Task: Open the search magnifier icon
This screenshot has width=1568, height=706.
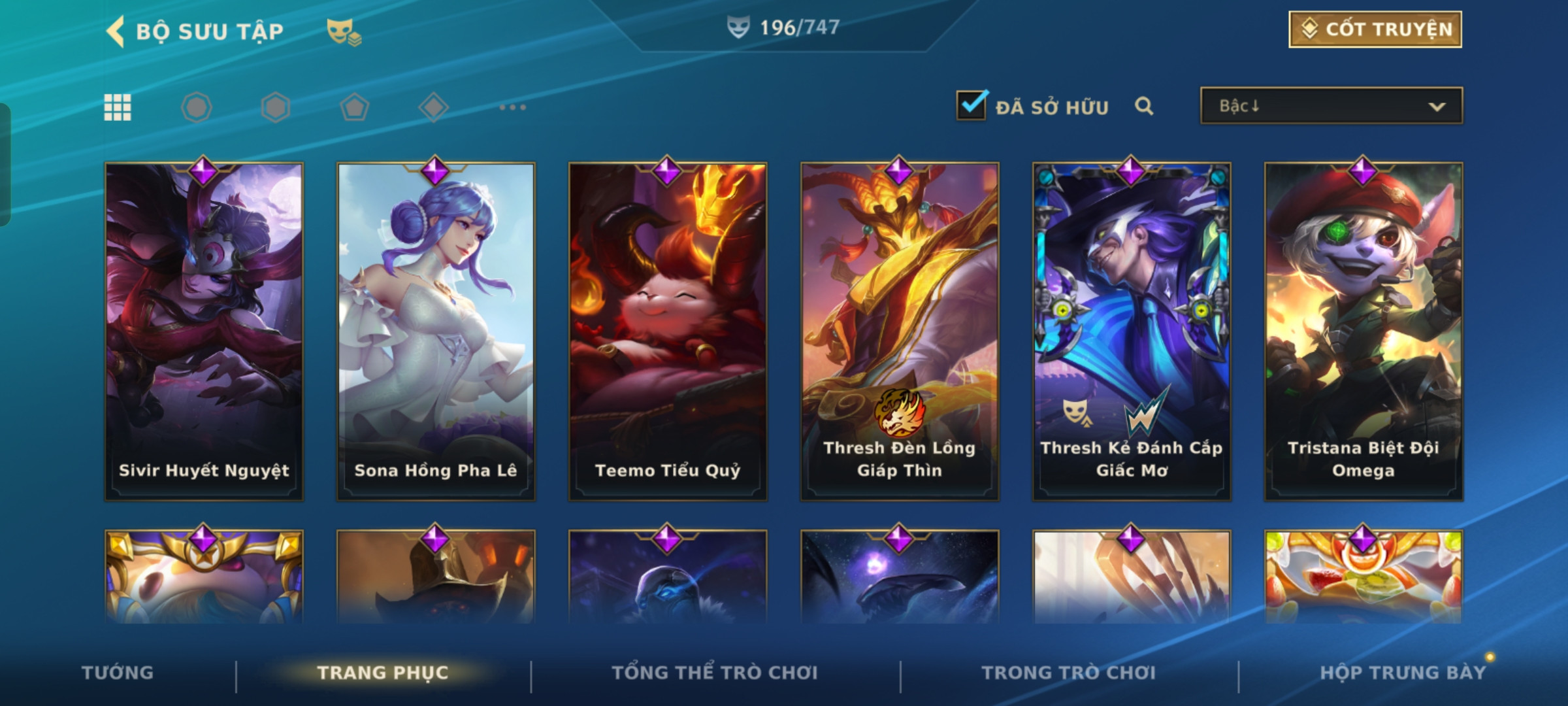Action: [x=1144, y=106]
